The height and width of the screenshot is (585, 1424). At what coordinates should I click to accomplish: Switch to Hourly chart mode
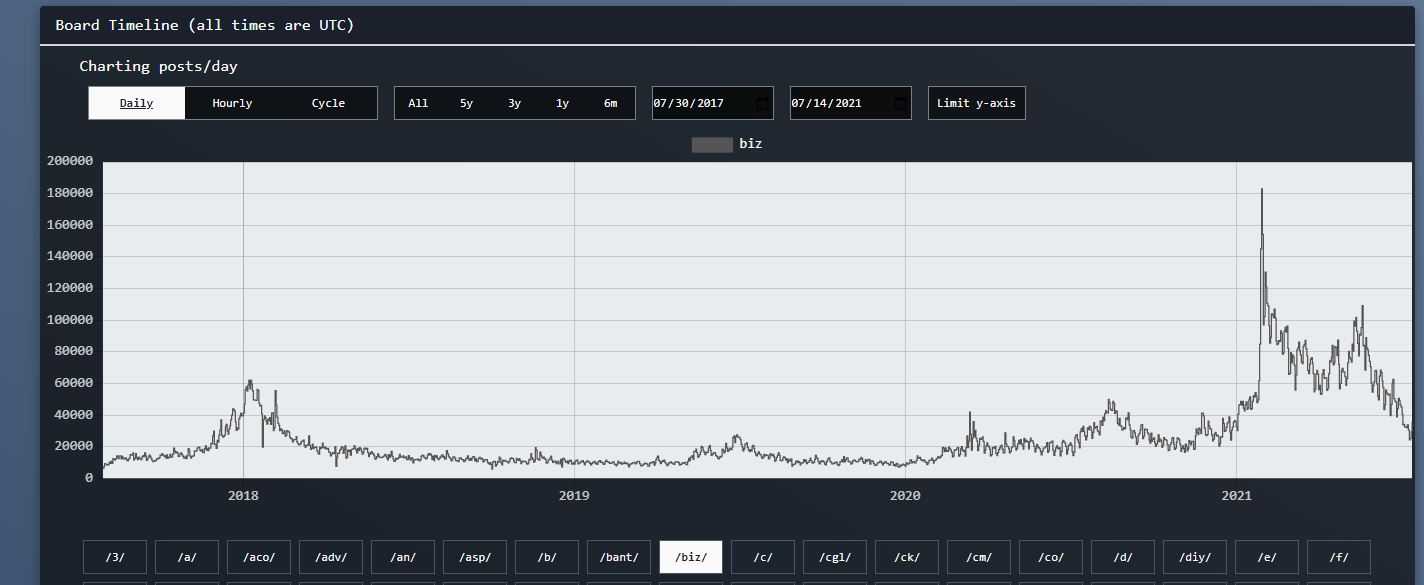coord(232,103)
